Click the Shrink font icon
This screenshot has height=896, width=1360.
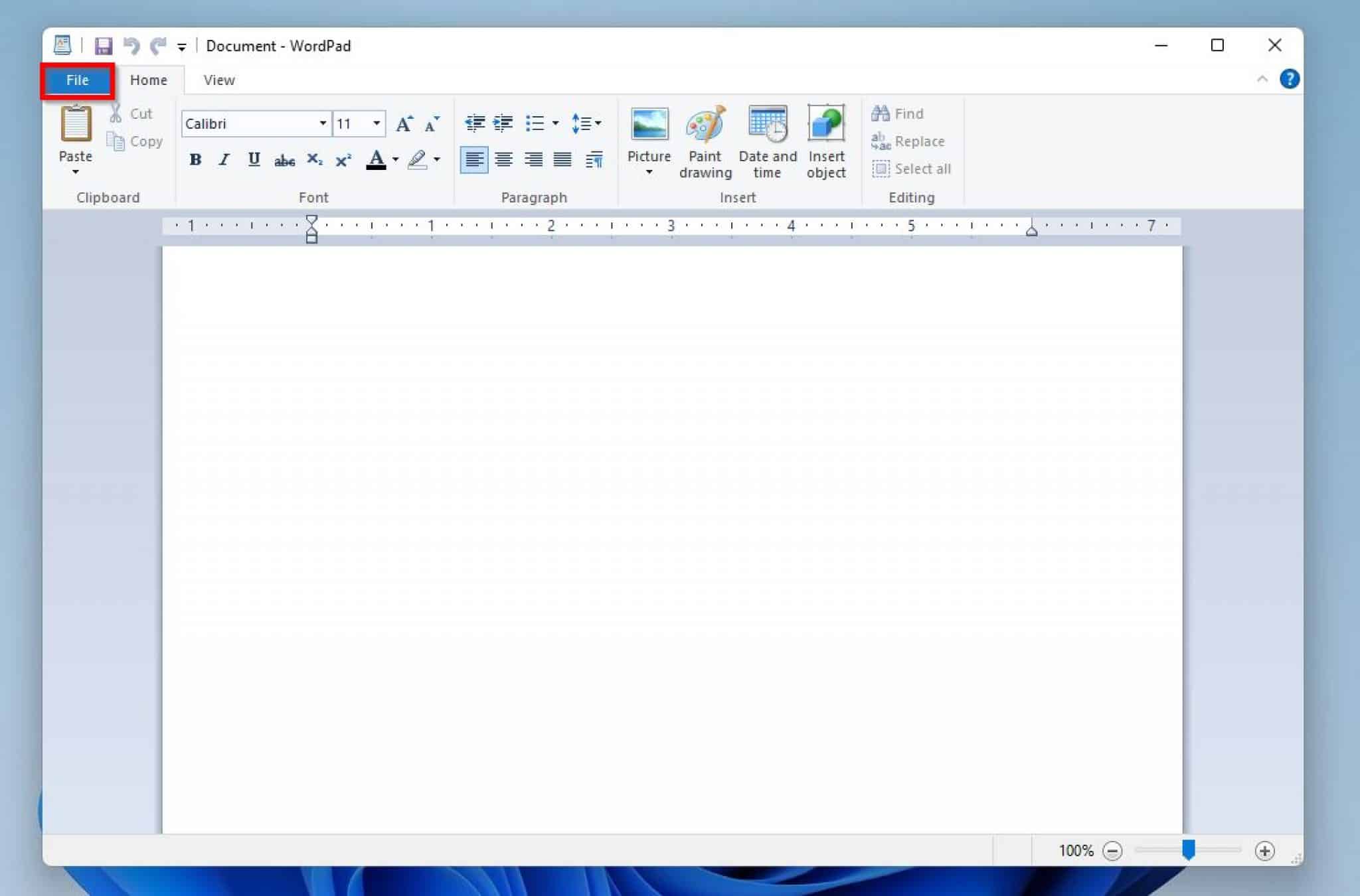[x=432, y=123]
